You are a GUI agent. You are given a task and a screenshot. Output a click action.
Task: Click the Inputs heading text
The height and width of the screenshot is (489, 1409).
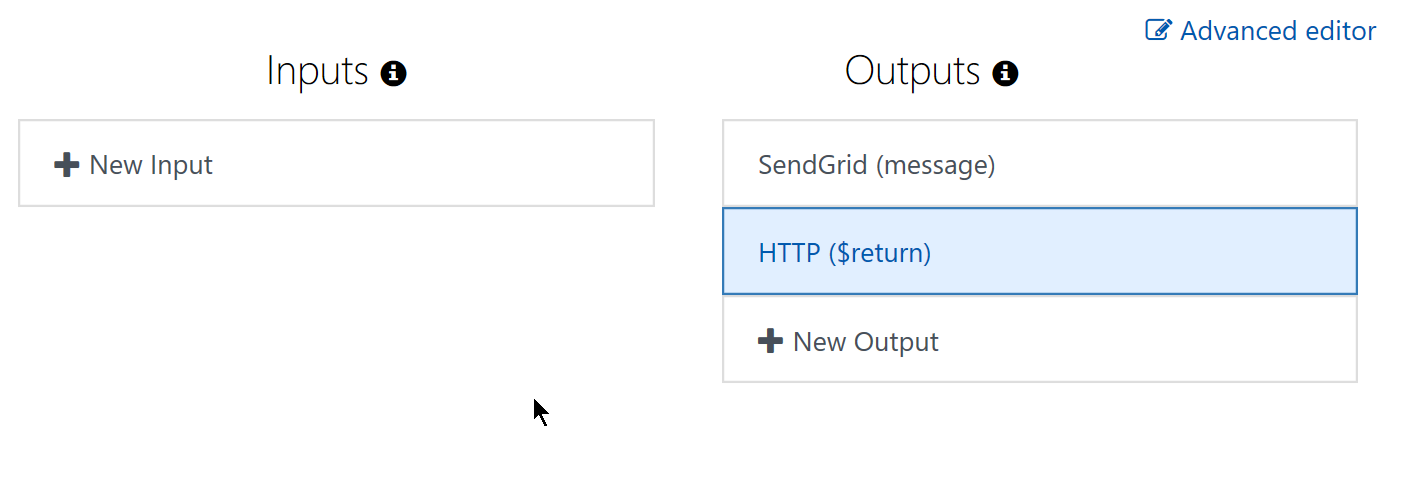318,72
